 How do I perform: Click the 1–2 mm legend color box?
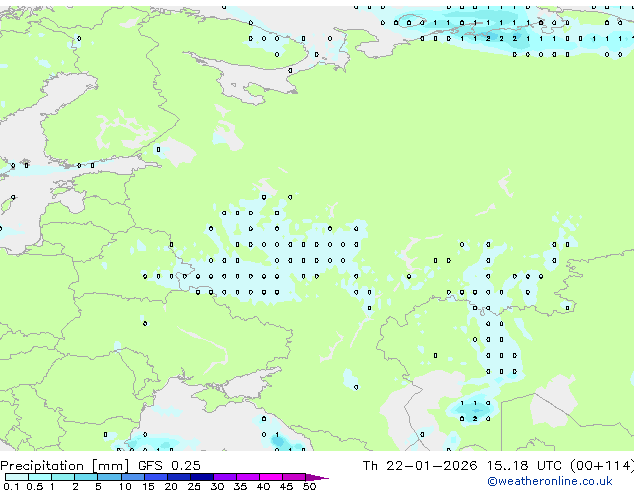click(63, 477)
